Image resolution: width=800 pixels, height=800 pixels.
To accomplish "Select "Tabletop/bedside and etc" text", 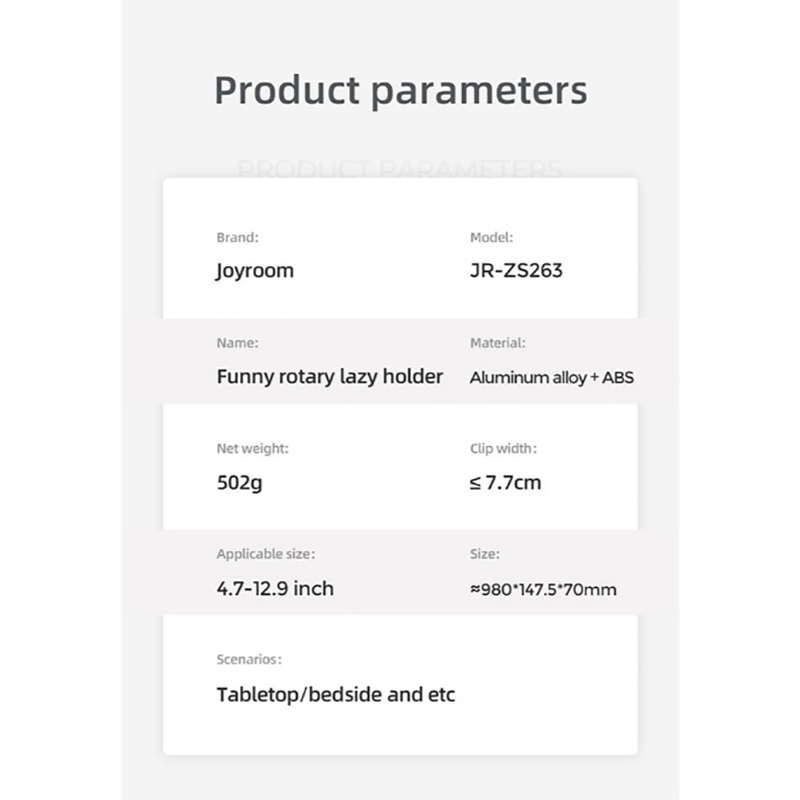I will pyautogui.click(x=335, y=694).
